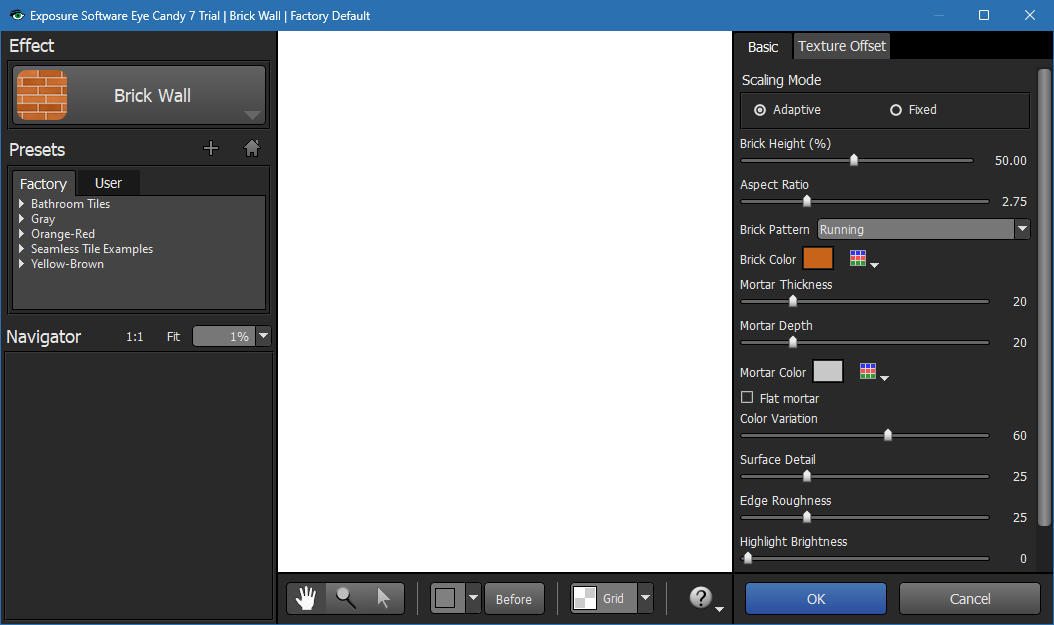Open preview background dropdown arrow
This screenshot has height=625, width=1054.
click(473, 598)
